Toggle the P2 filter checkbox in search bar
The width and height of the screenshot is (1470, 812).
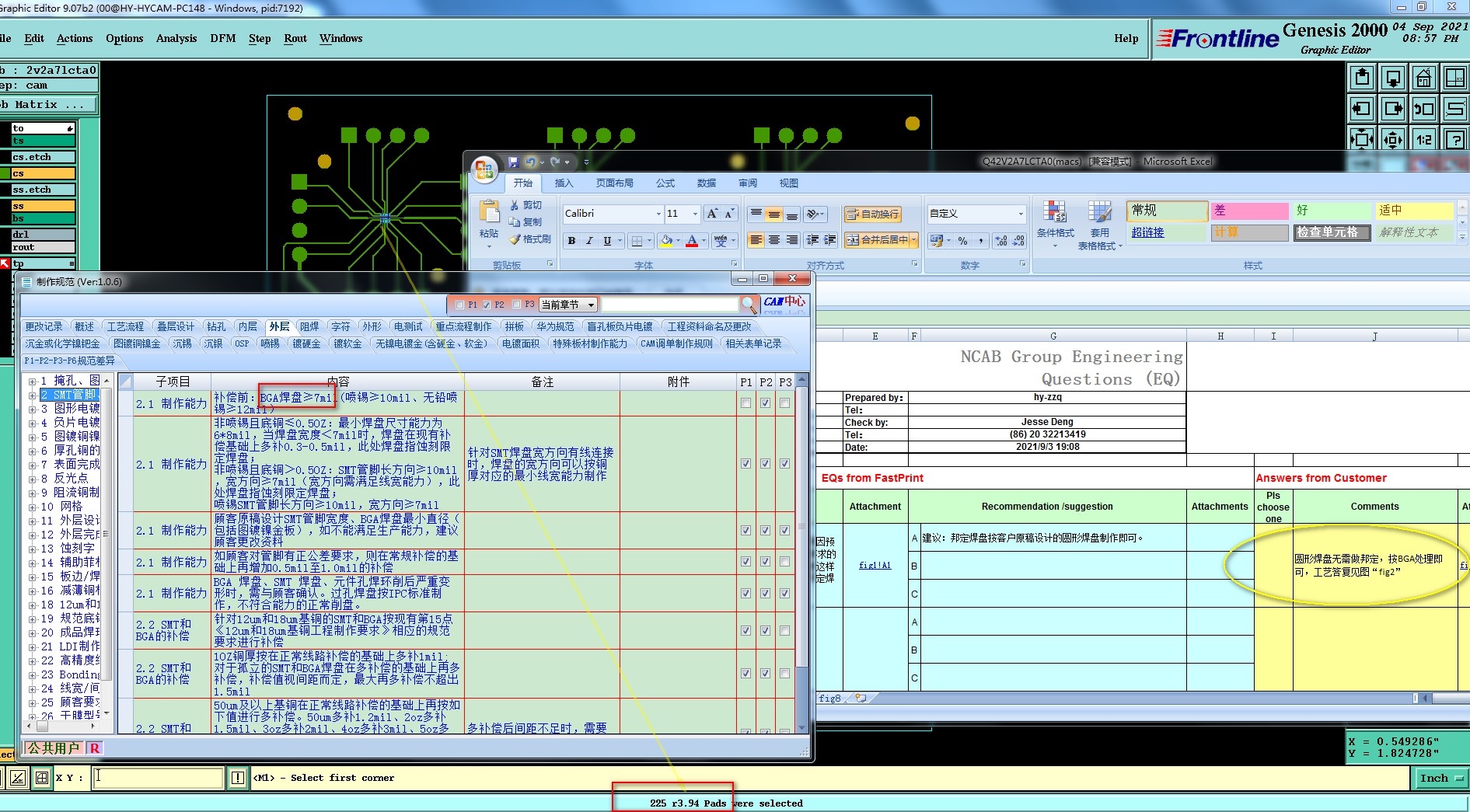pos(486,305)
